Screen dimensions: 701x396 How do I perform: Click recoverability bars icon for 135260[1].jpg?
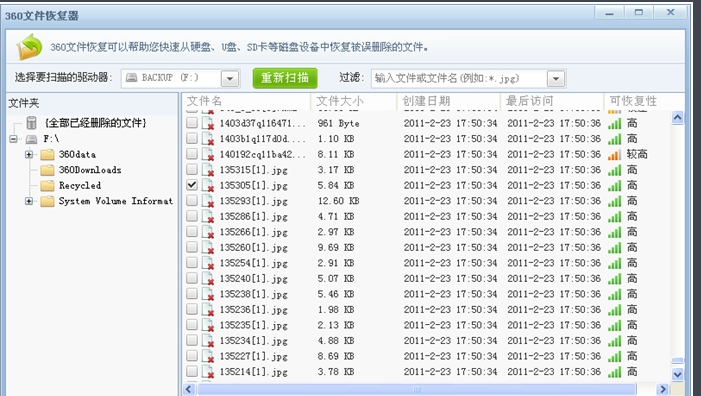(615, 248)
